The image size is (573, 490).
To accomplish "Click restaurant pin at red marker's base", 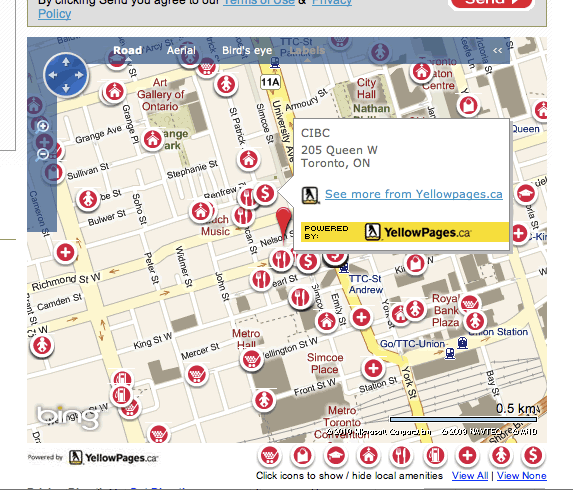I will tap(281, 259).
